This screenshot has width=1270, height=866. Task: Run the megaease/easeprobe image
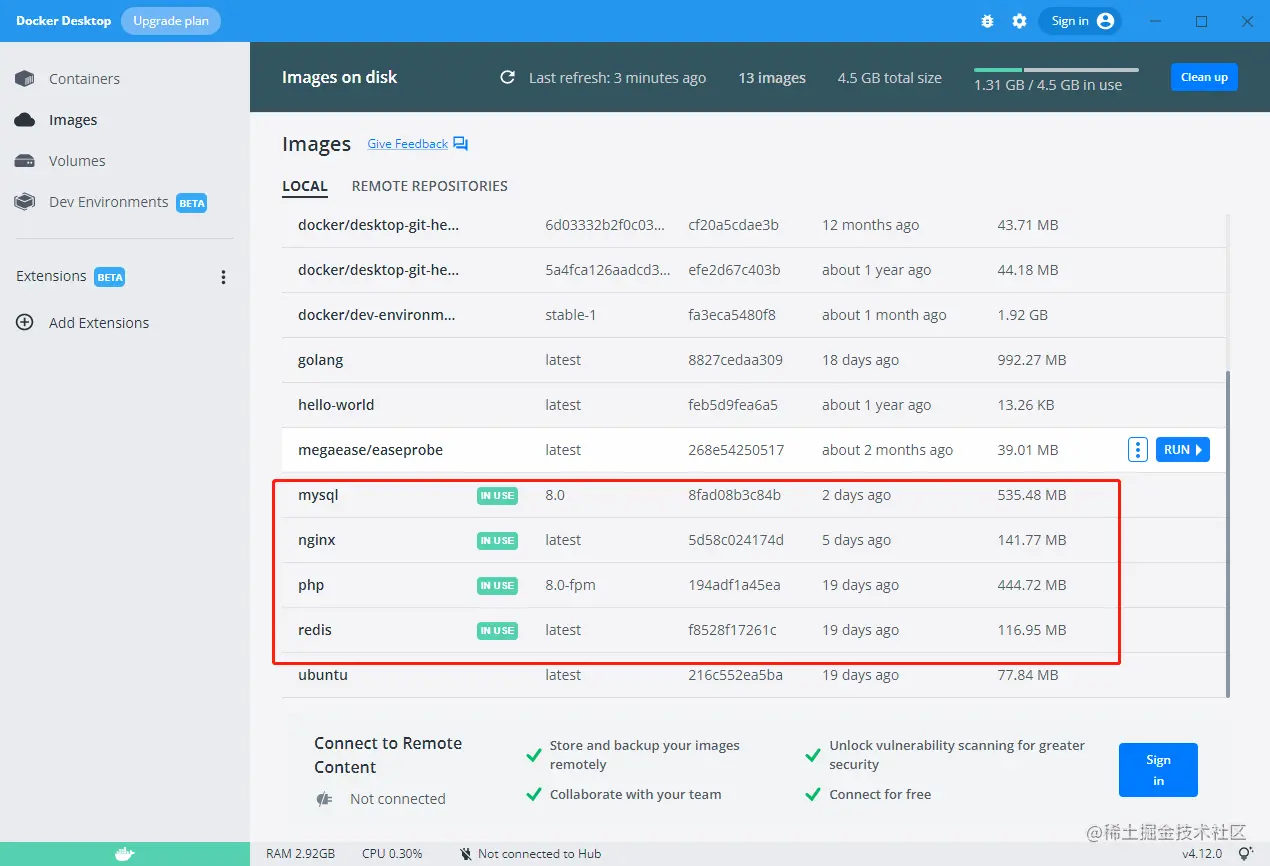pyautogui.click(x=1183, y=450)
